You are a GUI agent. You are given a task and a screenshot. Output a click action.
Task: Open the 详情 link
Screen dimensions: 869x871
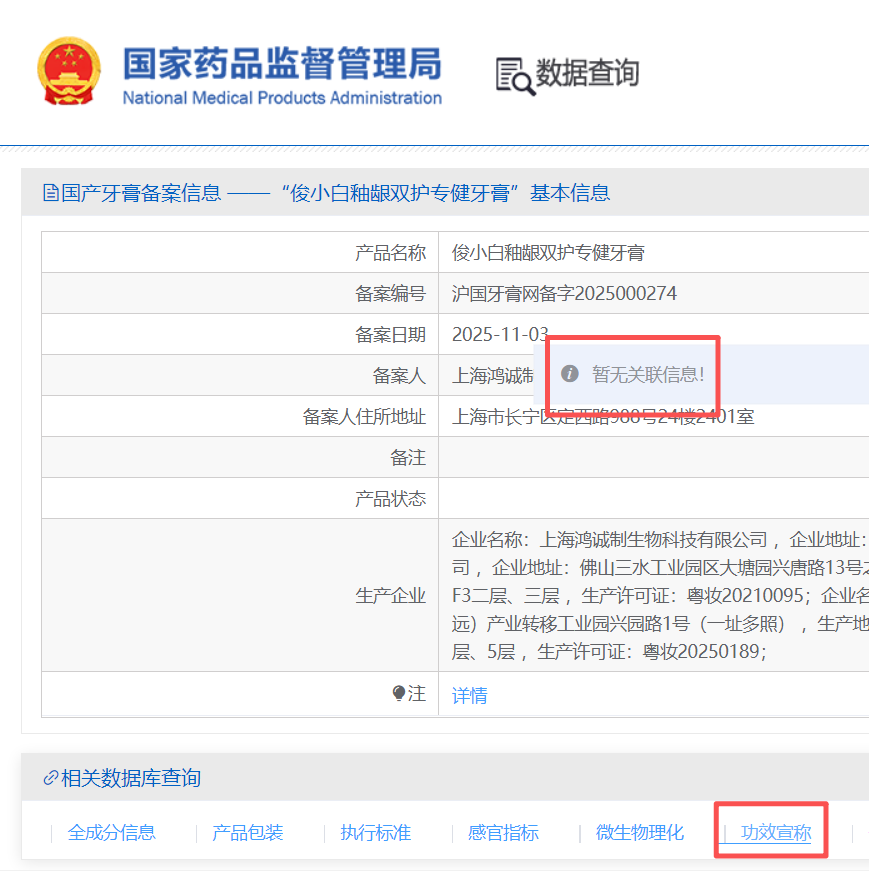tap(470, 695)
